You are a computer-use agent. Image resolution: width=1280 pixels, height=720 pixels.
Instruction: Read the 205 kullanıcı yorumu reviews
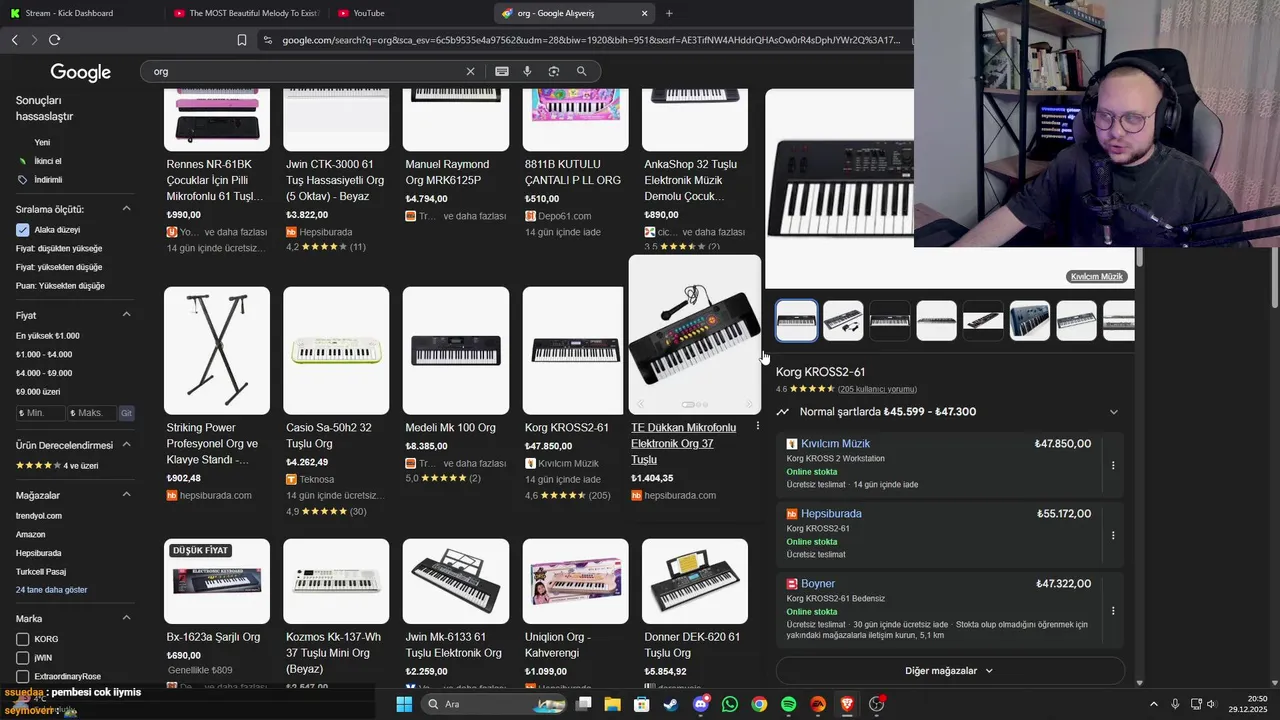point(877,389)
